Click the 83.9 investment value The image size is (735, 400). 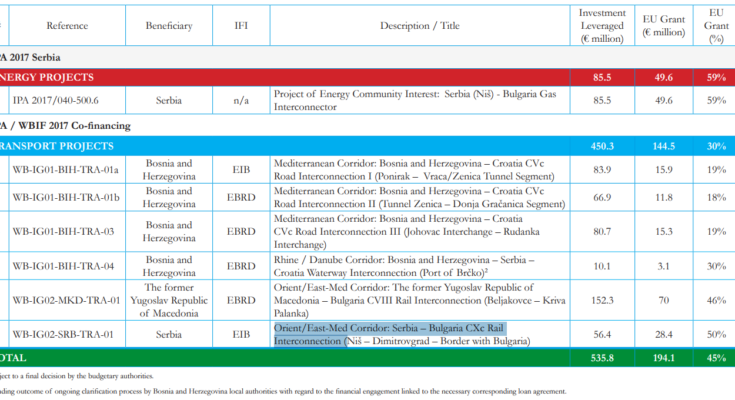click(602, 170)
